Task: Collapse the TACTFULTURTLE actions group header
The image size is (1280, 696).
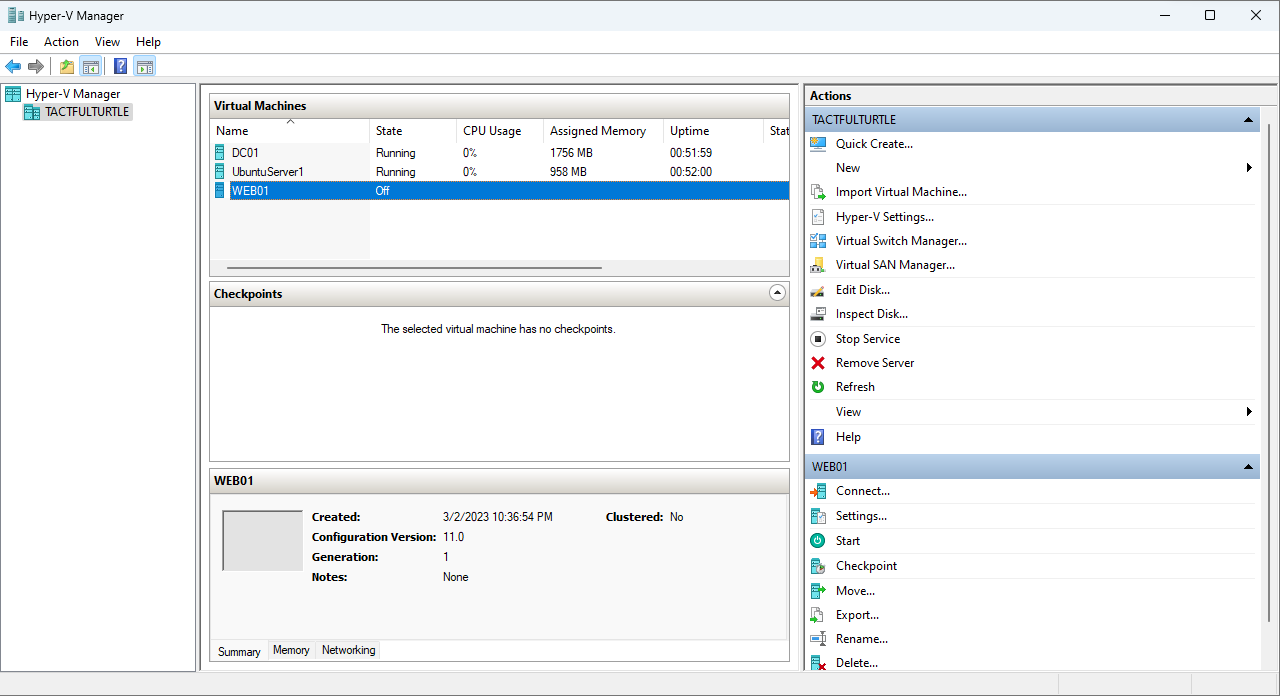Action: (x=1247, y=119)
